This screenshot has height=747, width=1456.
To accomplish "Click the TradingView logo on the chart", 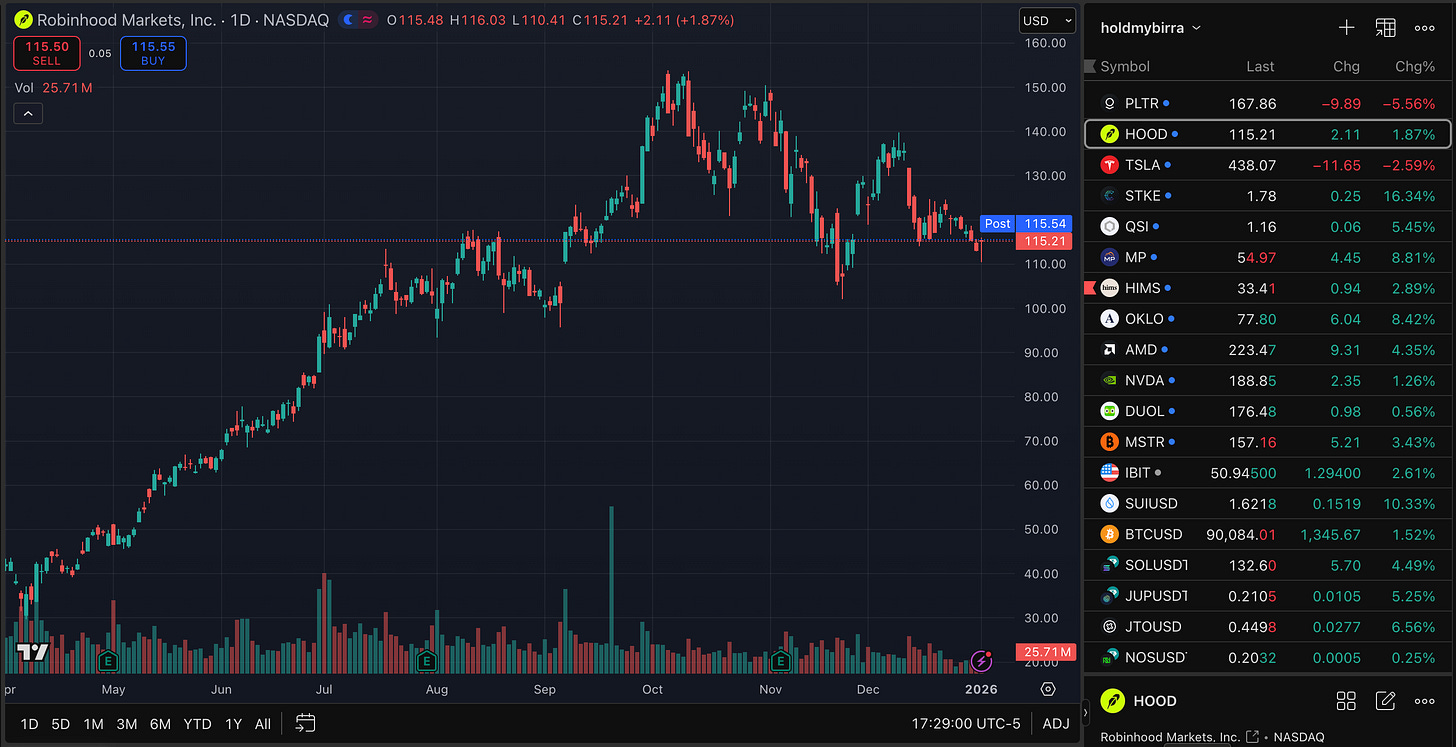I will [x=33, y=652].
